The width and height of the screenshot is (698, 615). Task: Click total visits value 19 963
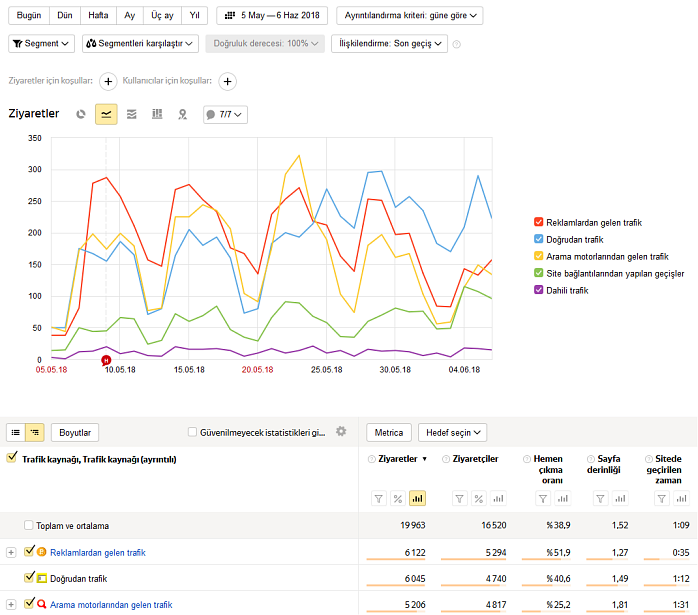click(x=413, y=525)
